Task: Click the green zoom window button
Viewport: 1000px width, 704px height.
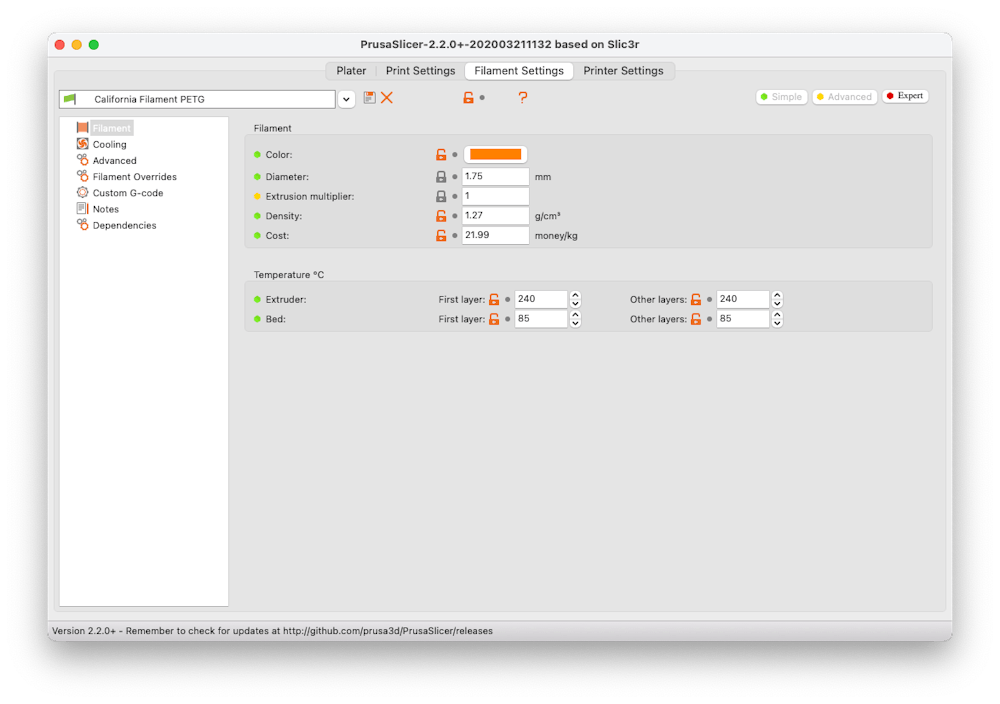Action: [94, 45]
